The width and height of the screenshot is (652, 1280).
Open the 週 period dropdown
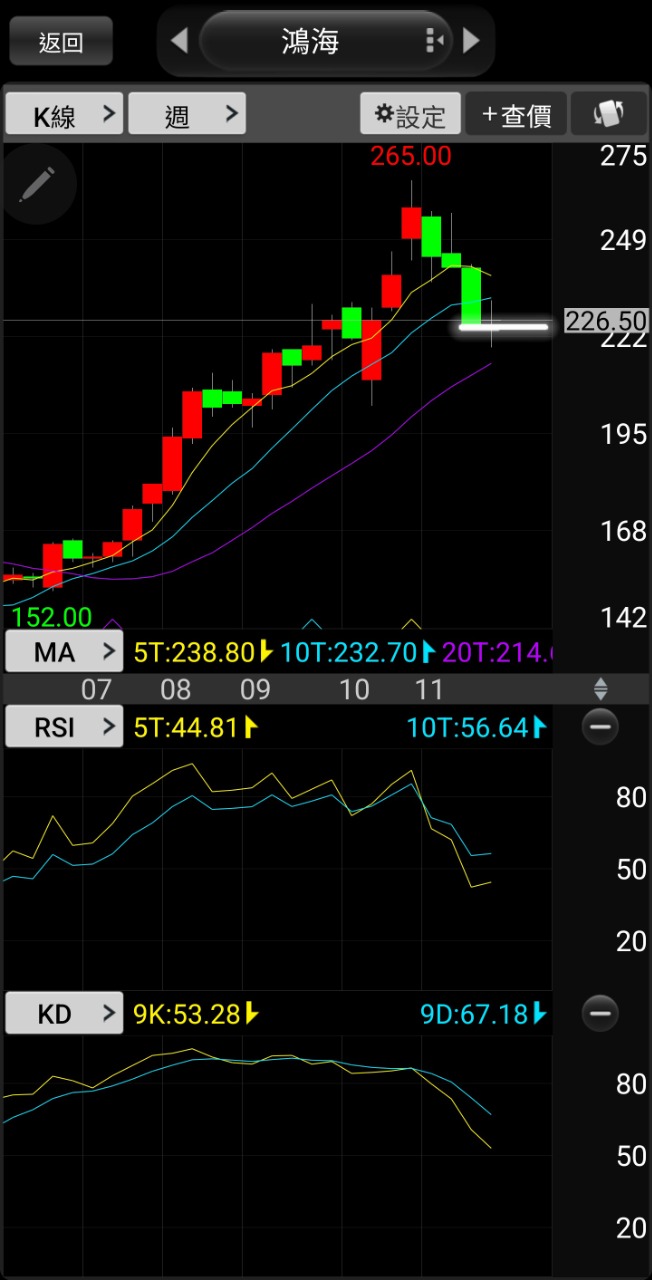(187, 114)
